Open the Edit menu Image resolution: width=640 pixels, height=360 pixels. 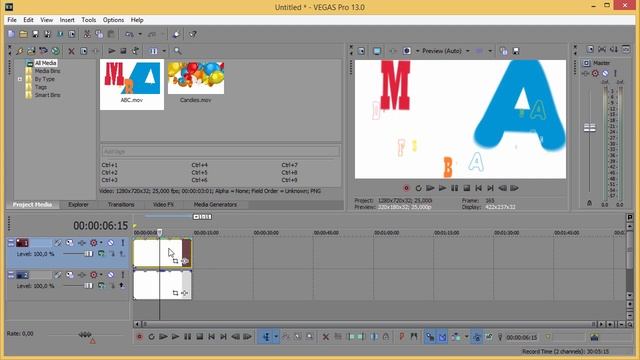(28, 20)
